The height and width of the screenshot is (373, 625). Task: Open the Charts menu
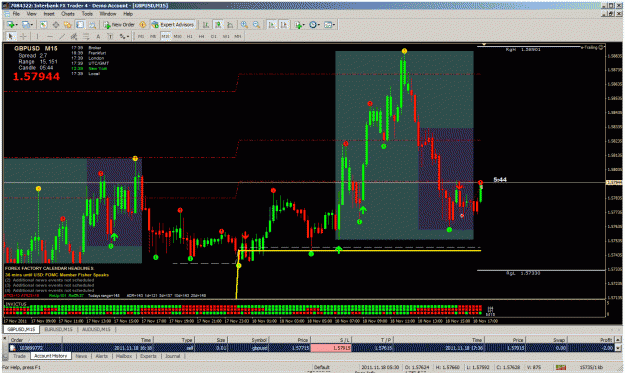(x=68, y=14)
